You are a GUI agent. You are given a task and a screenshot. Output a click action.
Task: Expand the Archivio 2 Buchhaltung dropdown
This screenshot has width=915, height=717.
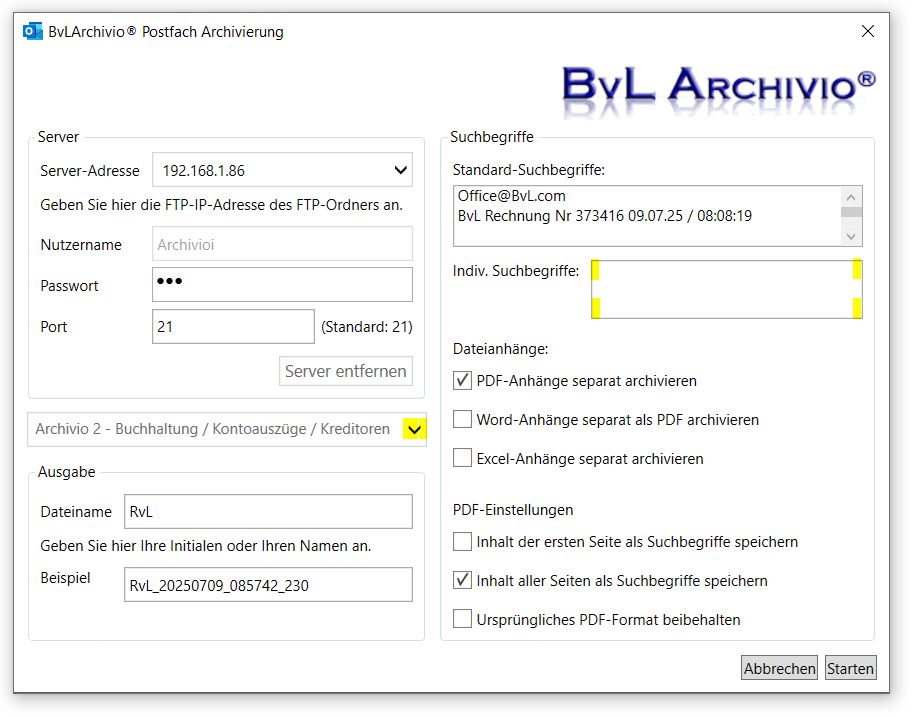[414, 430]
